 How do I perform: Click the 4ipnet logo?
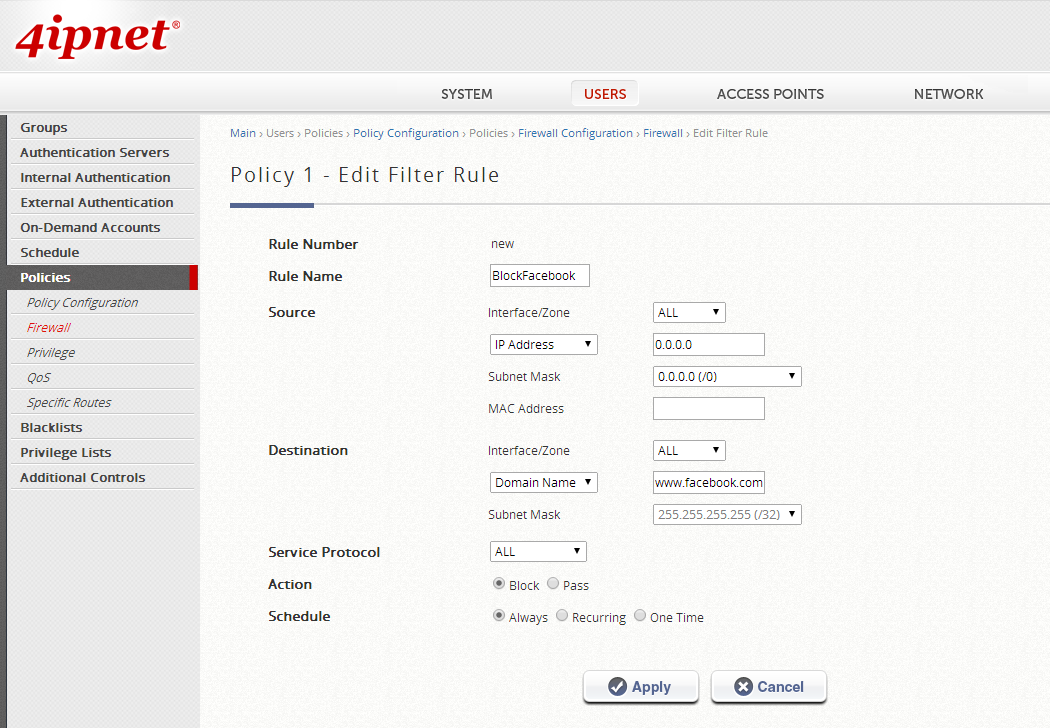coord(97,37)
